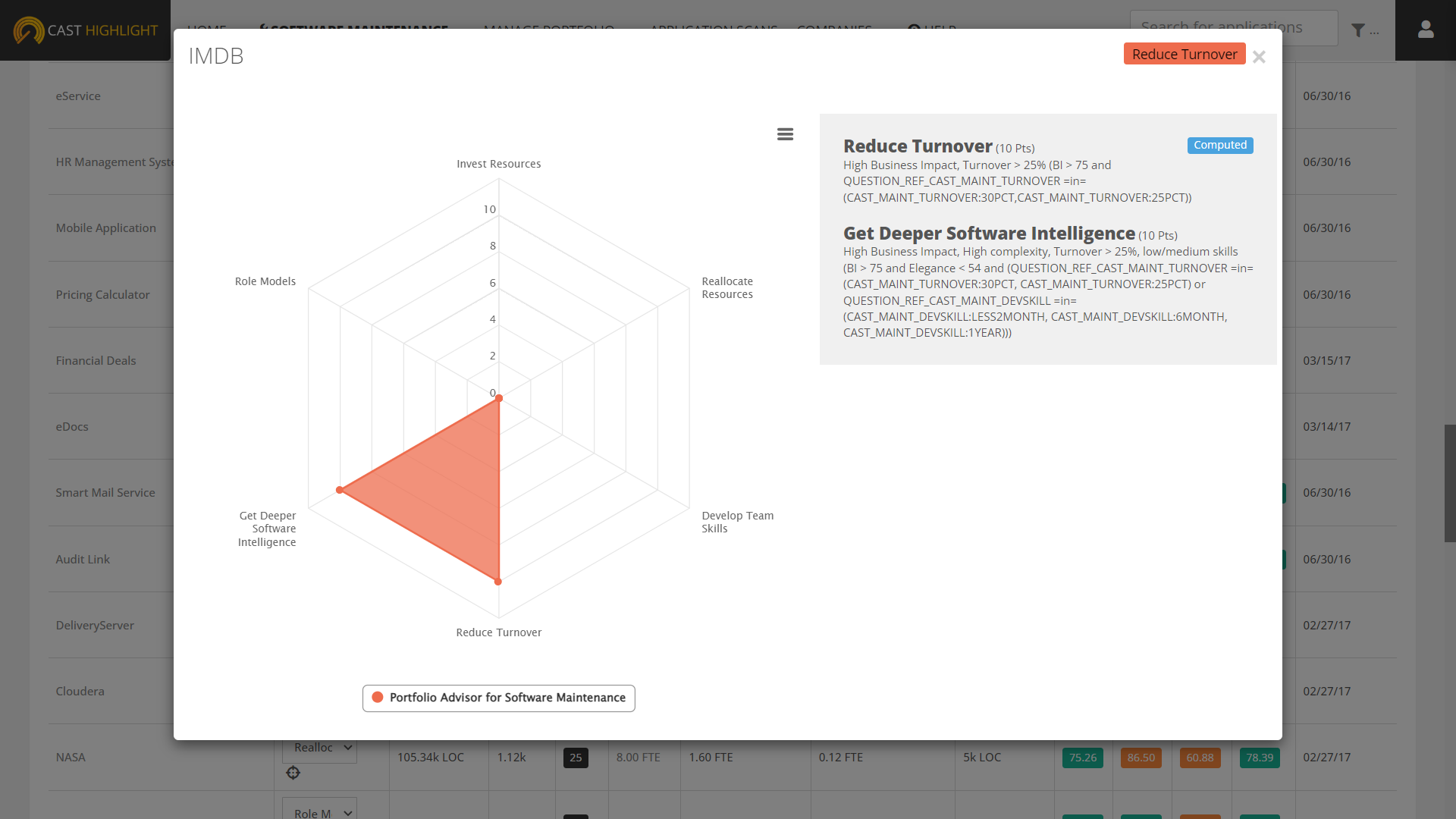Close the IMDB dialog
The height and width of the screenshot is (819, 1456).
coord(1259,57)
